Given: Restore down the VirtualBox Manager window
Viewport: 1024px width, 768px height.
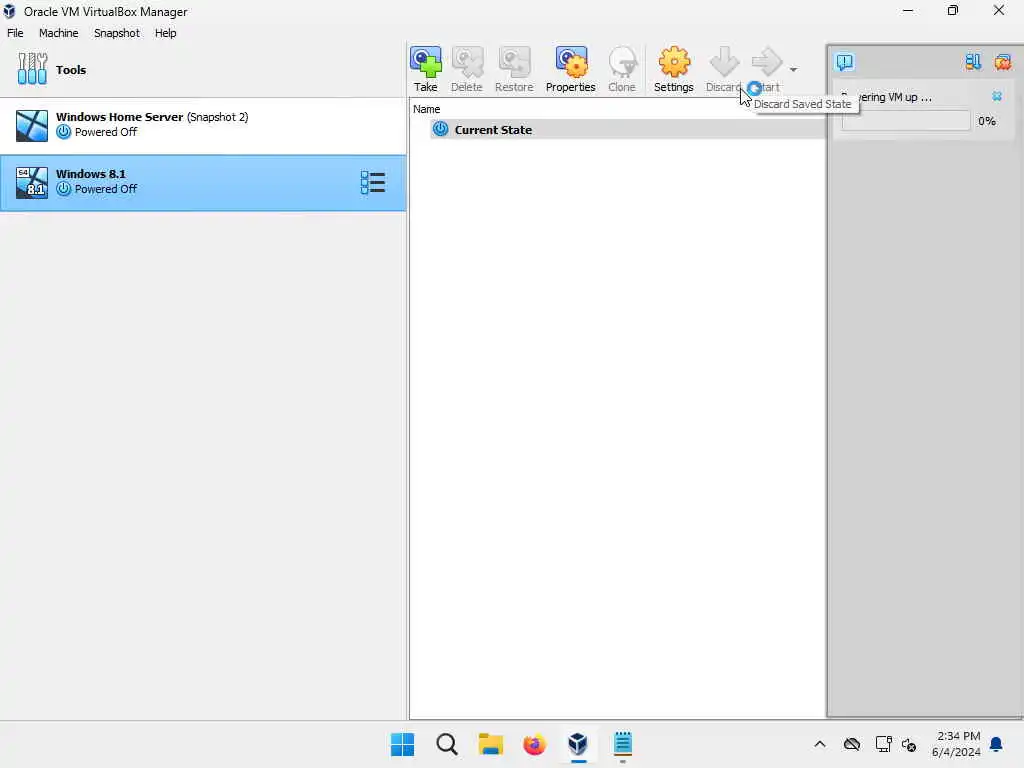Looking at the screenshot, I should [953, 10].
